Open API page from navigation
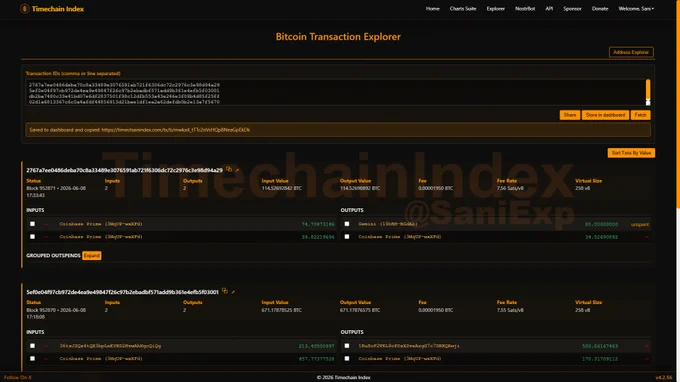This screenshot has height=382, width=680. click(549, 9)
